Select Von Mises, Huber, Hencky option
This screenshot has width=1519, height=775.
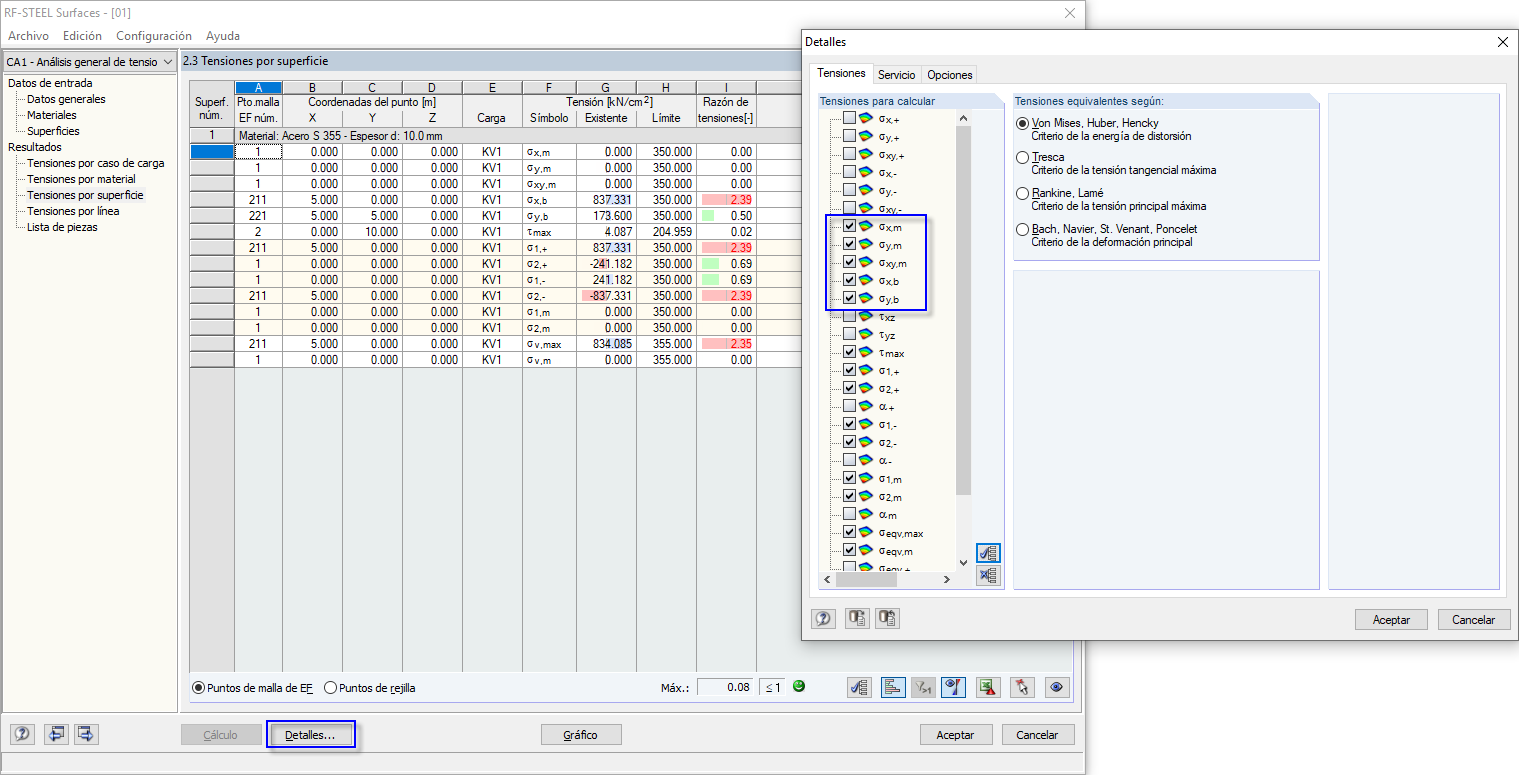(1022, 123)
